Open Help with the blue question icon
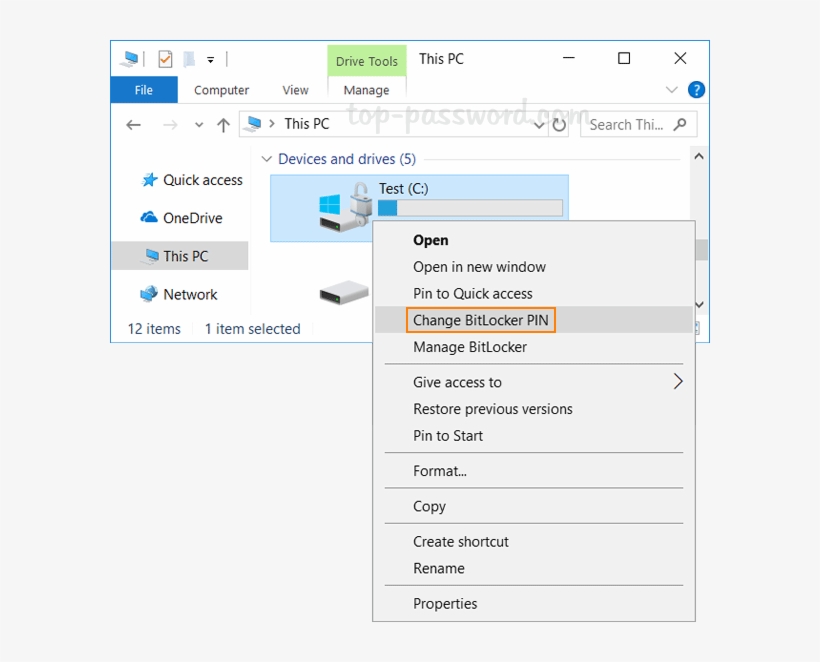The image size is (820, 662). [696, 90]
